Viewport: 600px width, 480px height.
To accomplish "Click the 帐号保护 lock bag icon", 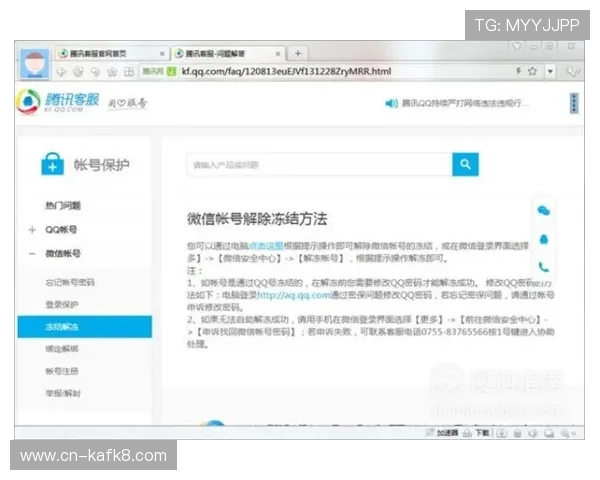I will click(x=52, y=164).
